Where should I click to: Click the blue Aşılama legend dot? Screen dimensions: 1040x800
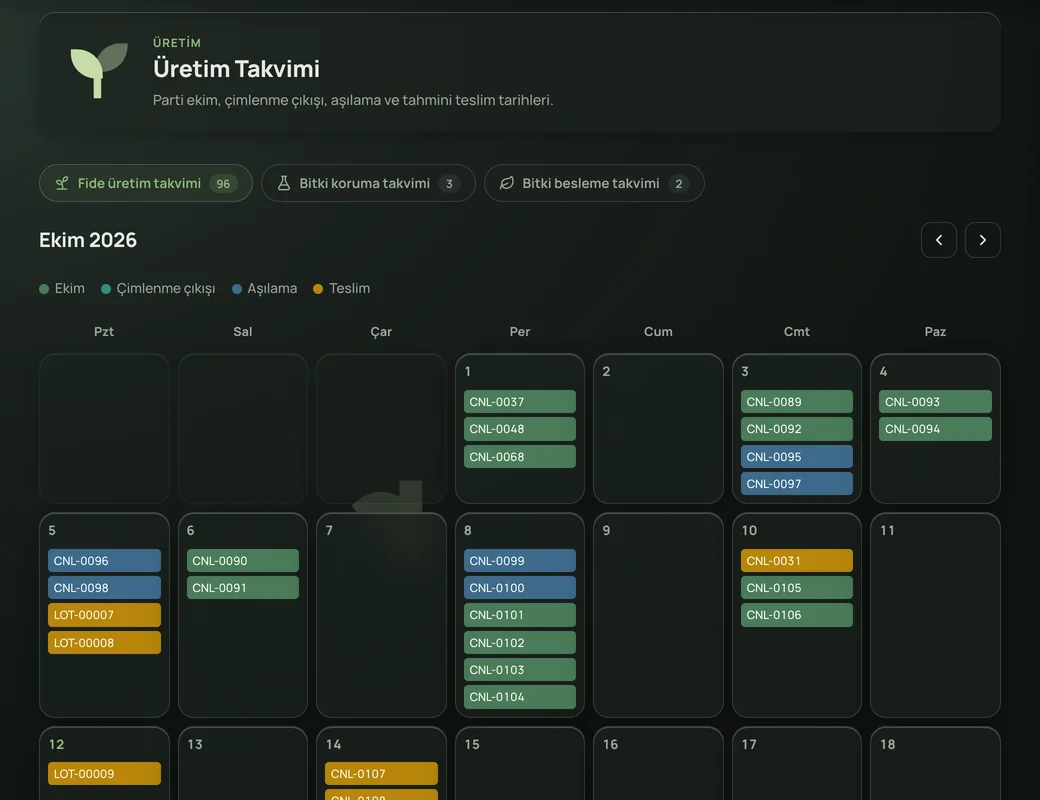coord(237,289)
